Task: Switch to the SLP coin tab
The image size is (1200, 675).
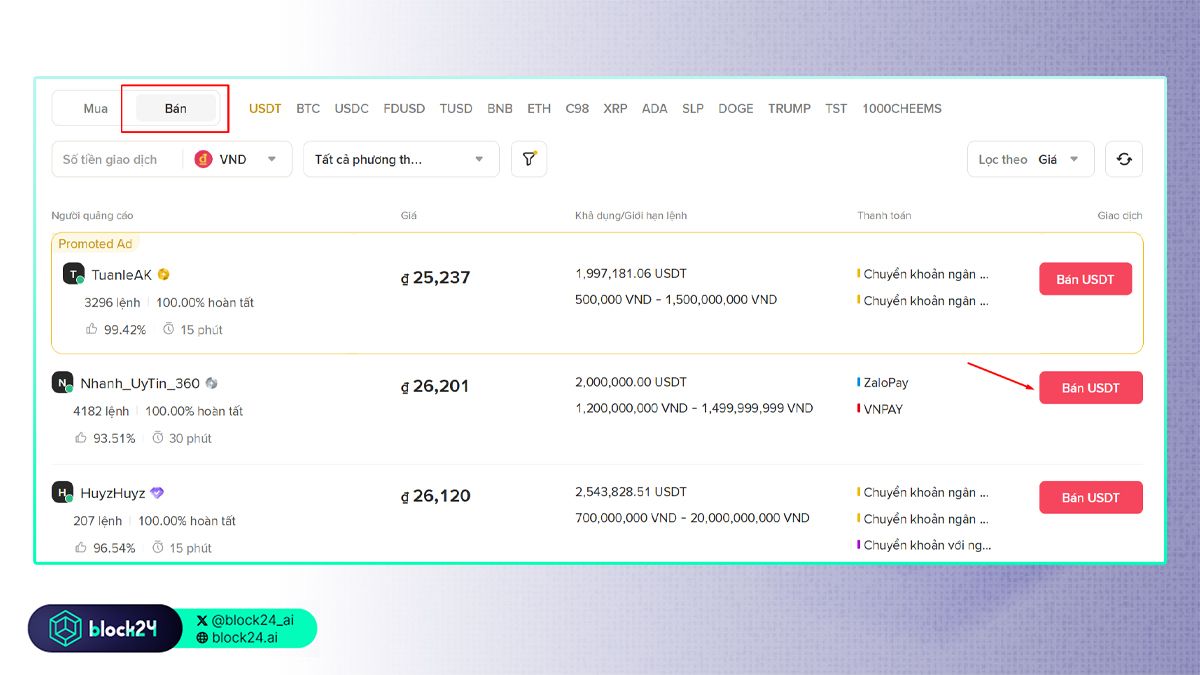Action: click(693, 109)
